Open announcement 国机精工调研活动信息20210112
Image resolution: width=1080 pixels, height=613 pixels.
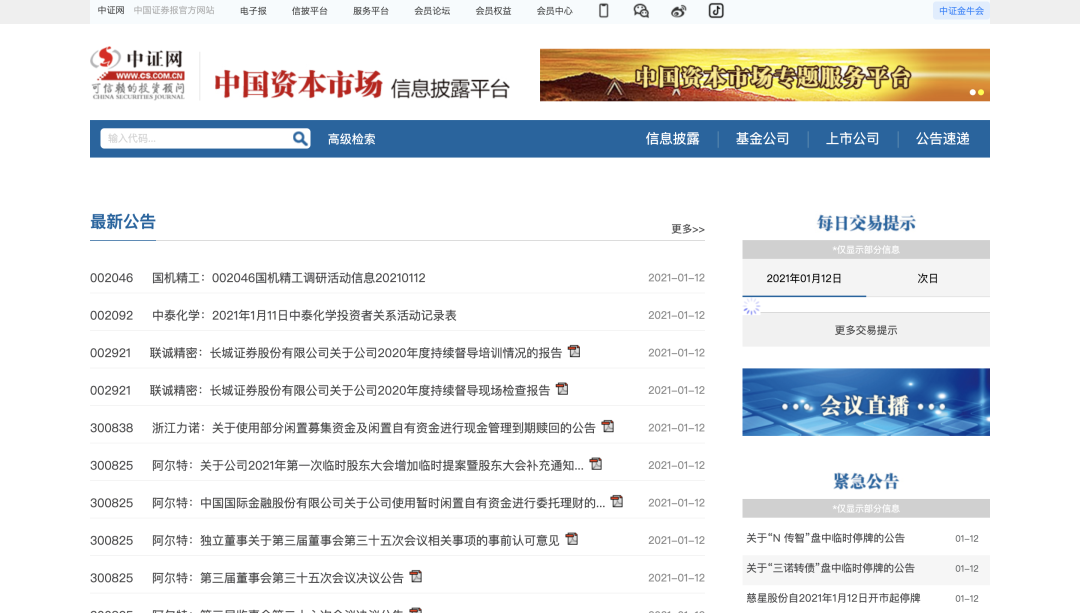pyautogui.click(x=289, y=278)
